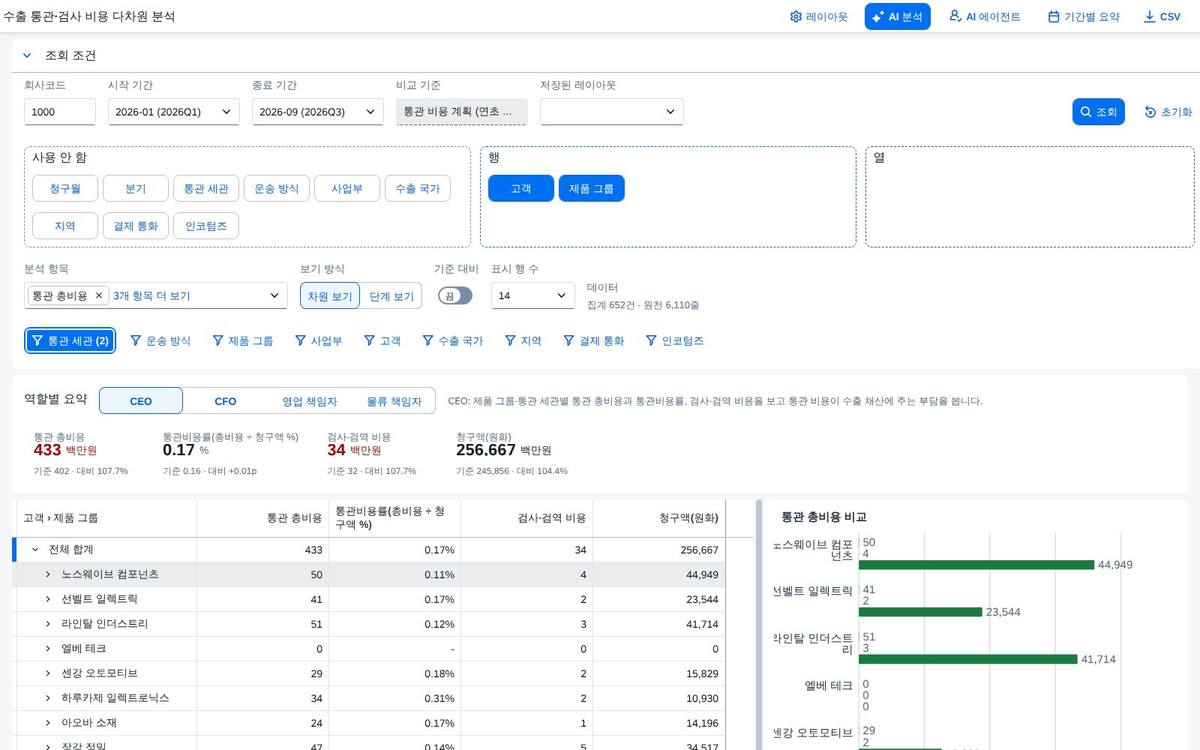Download data with the CSV button
Screen dimensions: 1200x750
tap(1161, 17)
